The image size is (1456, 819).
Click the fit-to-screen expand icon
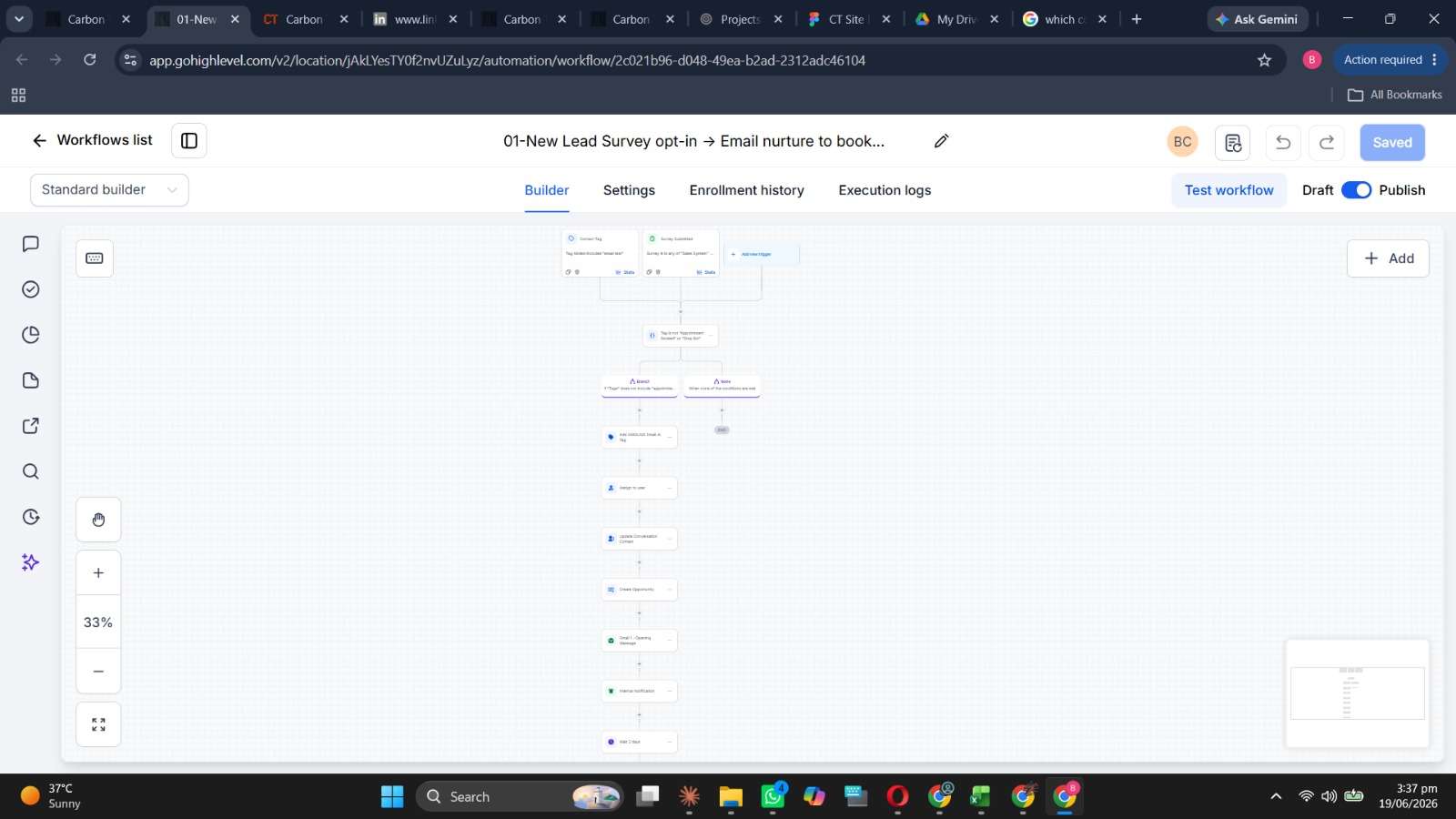tap(98, 724)
